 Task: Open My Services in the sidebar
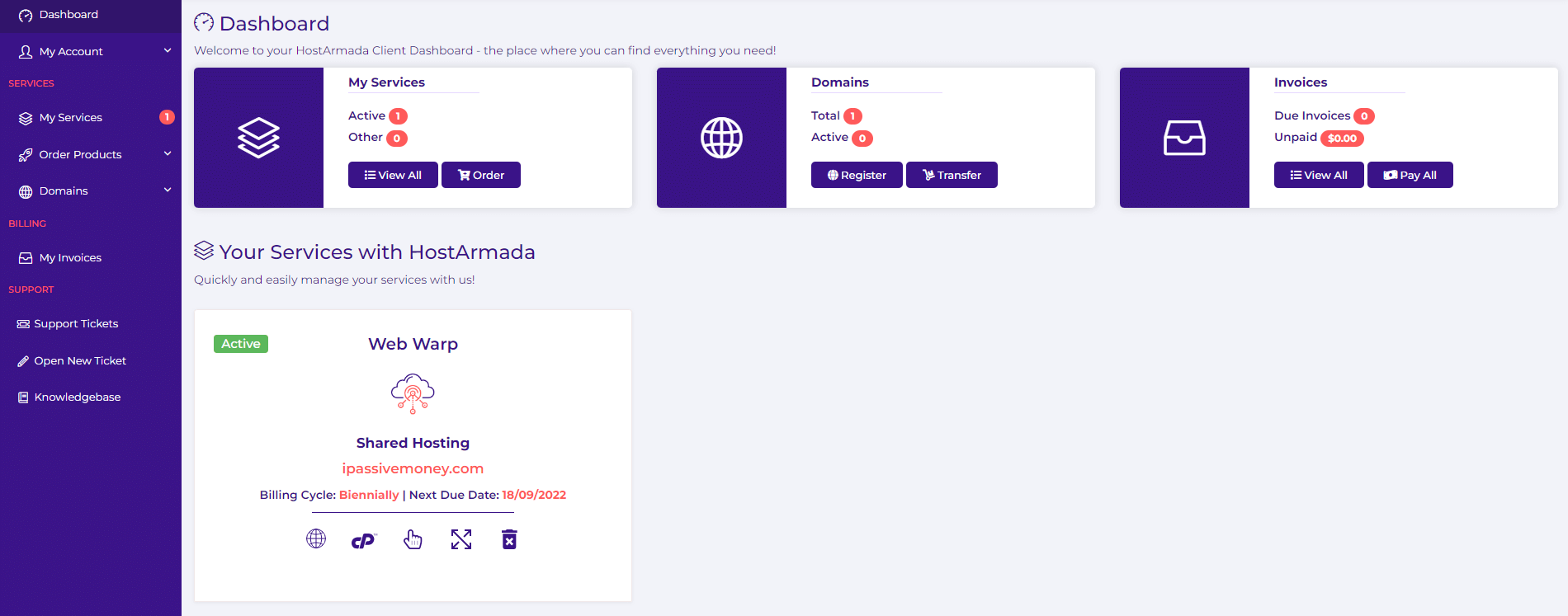pos(71,118)
